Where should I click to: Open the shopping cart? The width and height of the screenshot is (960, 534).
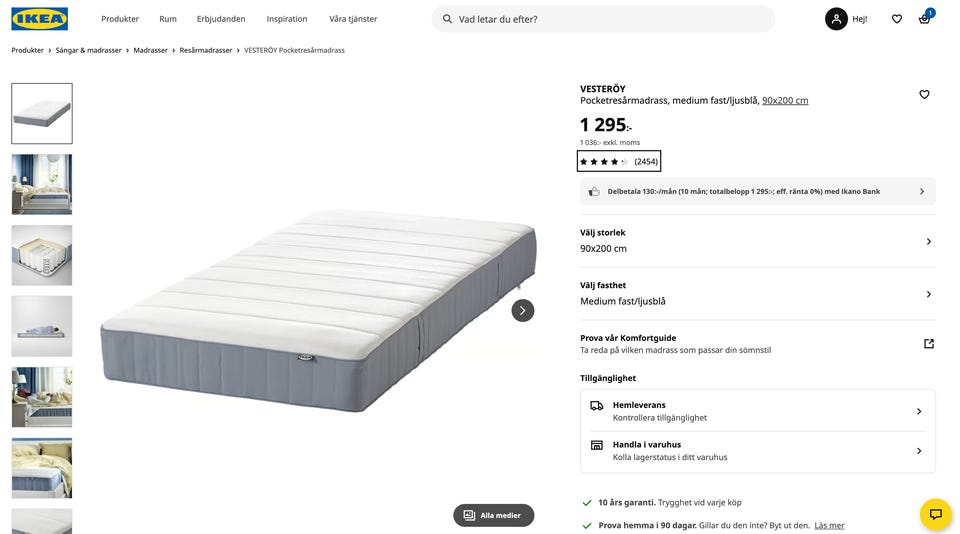925,19
